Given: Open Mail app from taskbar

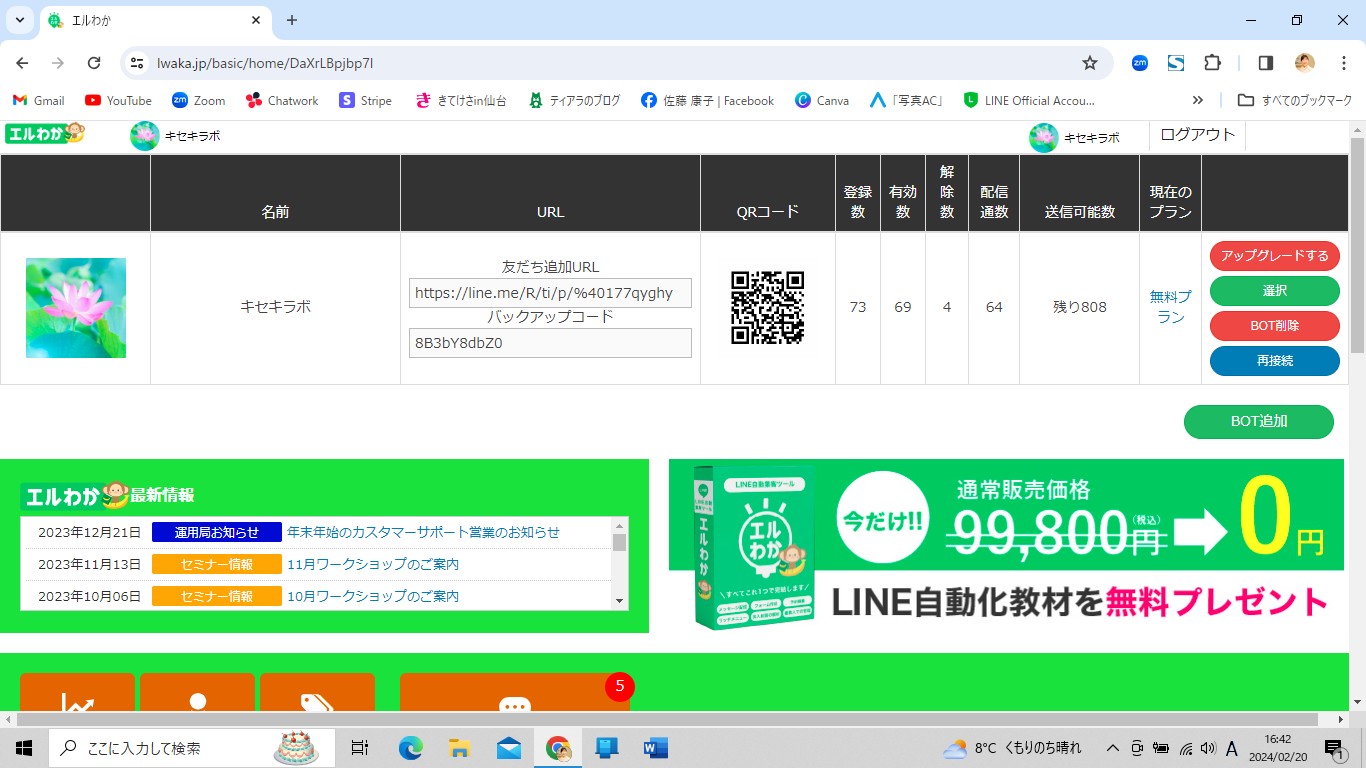Looking at the screenshot, I should pyautogui.click(x=508, y=747).
